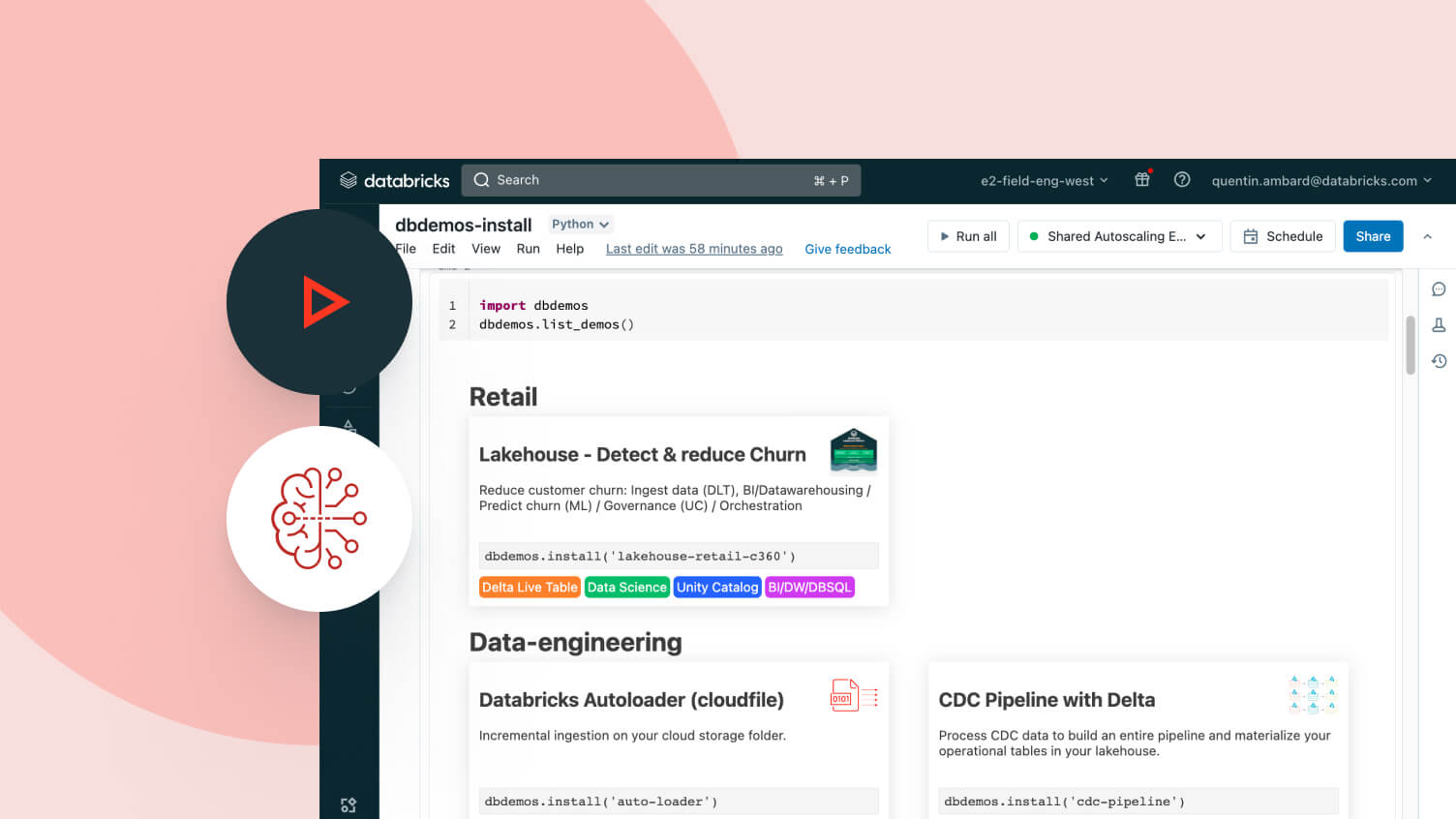Open the revision history icon

coord(1439,361)
